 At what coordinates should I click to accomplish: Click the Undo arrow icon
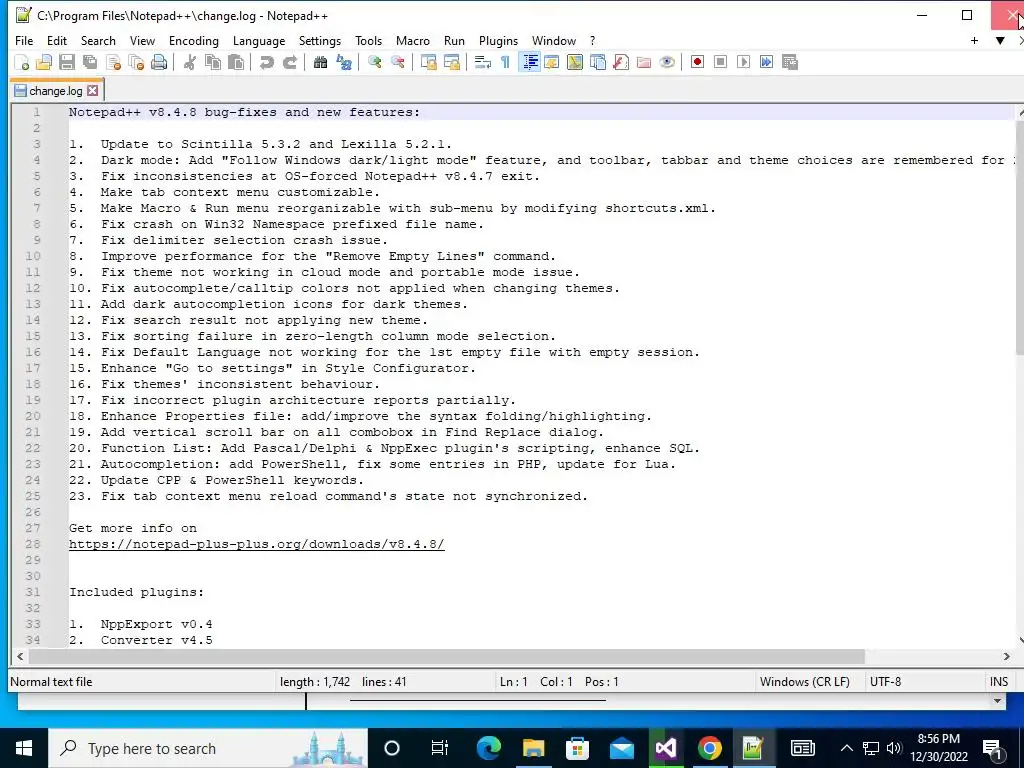tap(266, 63)
